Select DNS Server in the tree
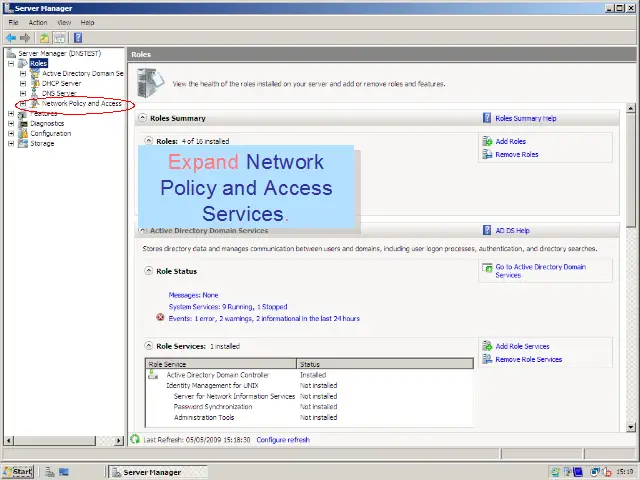This screenshot has width=640, height=480. click(x=59, y=93)
